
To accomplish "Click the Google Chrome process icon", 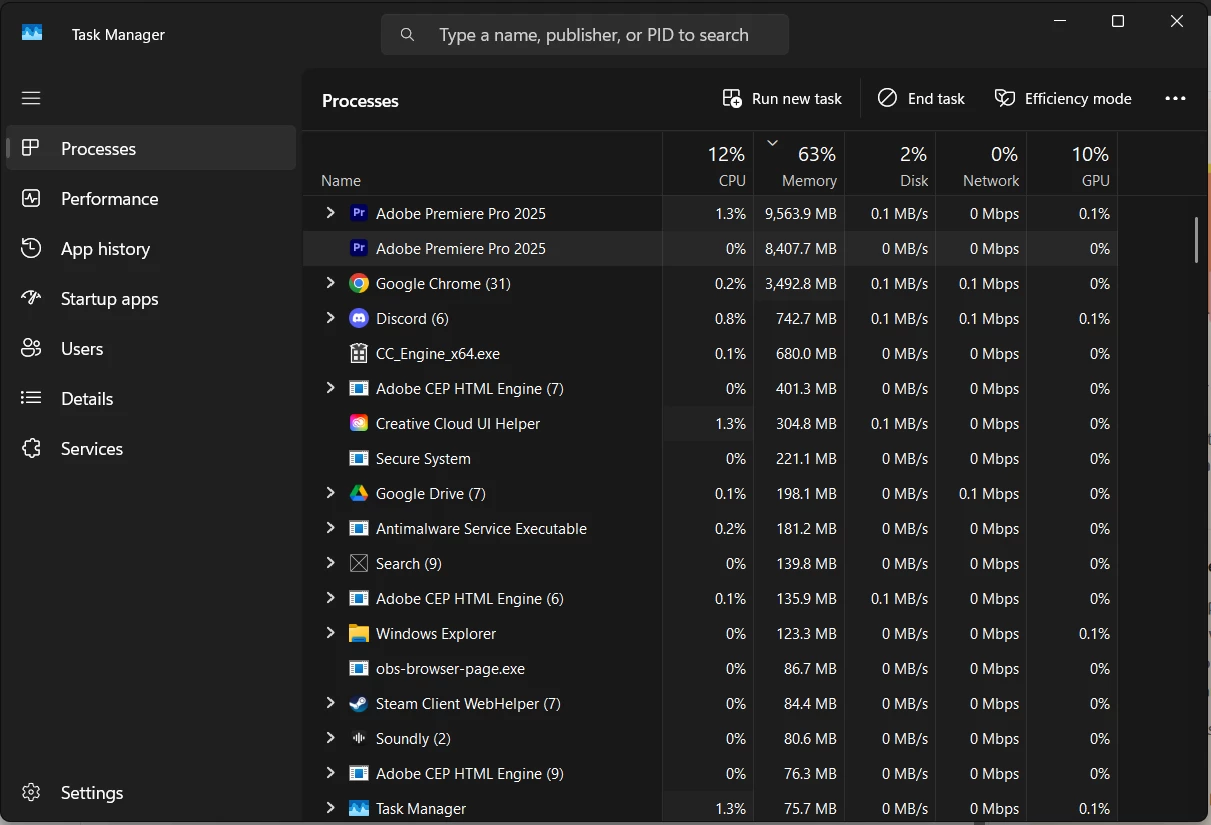I will point(359,283).
